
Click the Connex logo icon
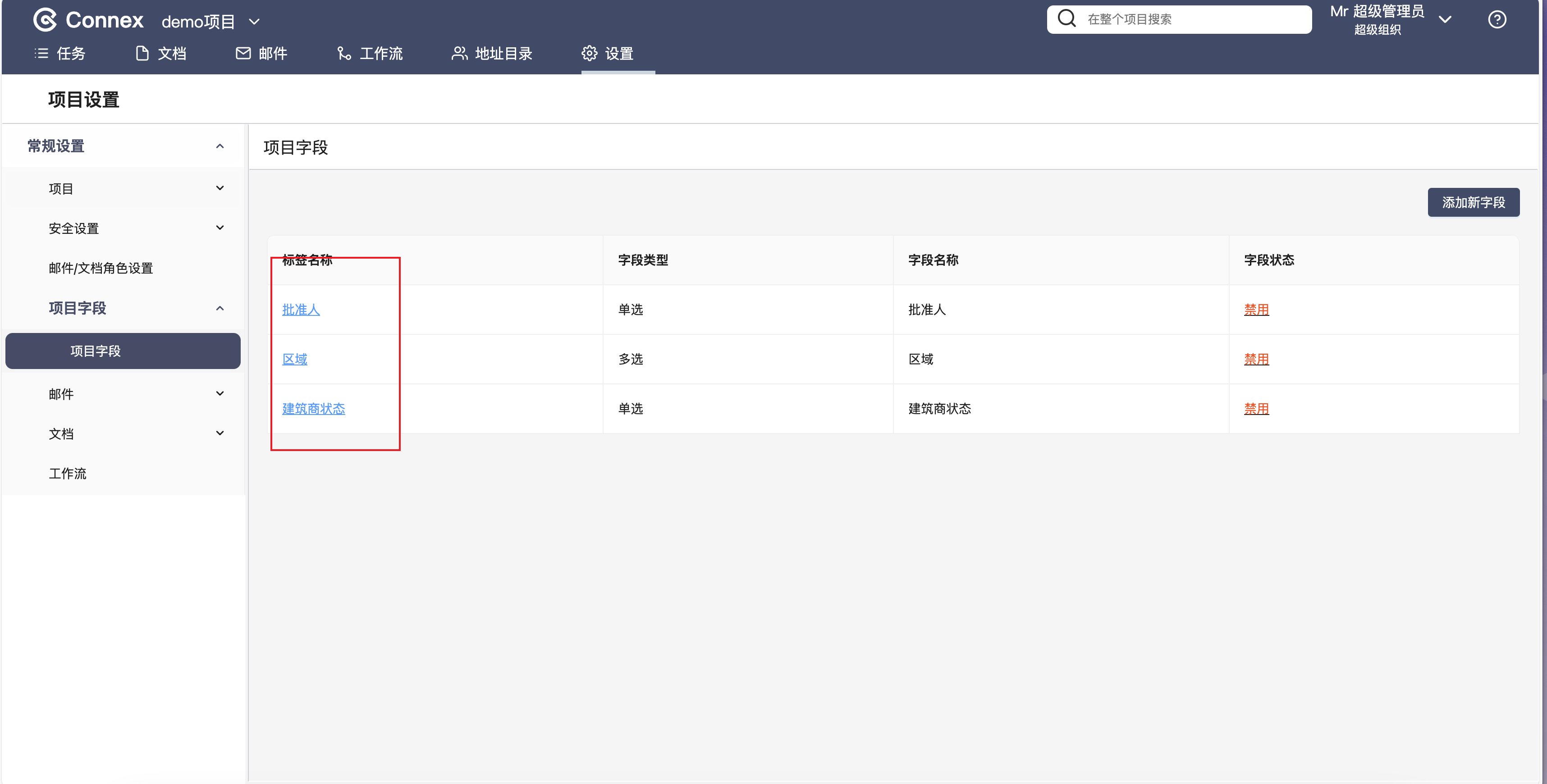point(45,20)
